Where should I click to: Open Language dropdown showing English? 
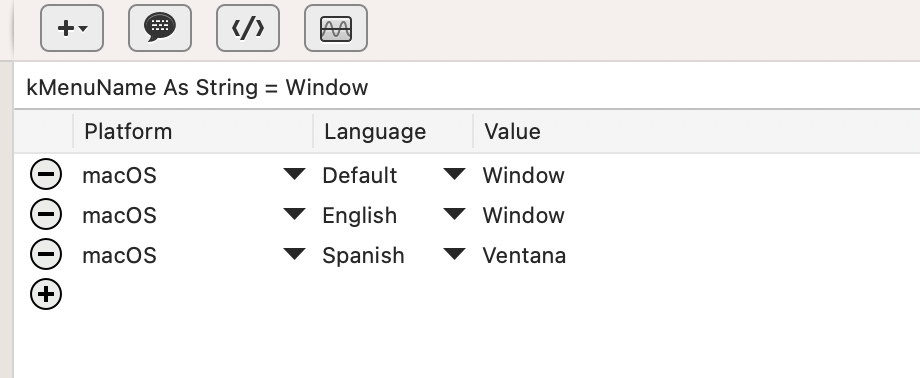tap(454, 214)
